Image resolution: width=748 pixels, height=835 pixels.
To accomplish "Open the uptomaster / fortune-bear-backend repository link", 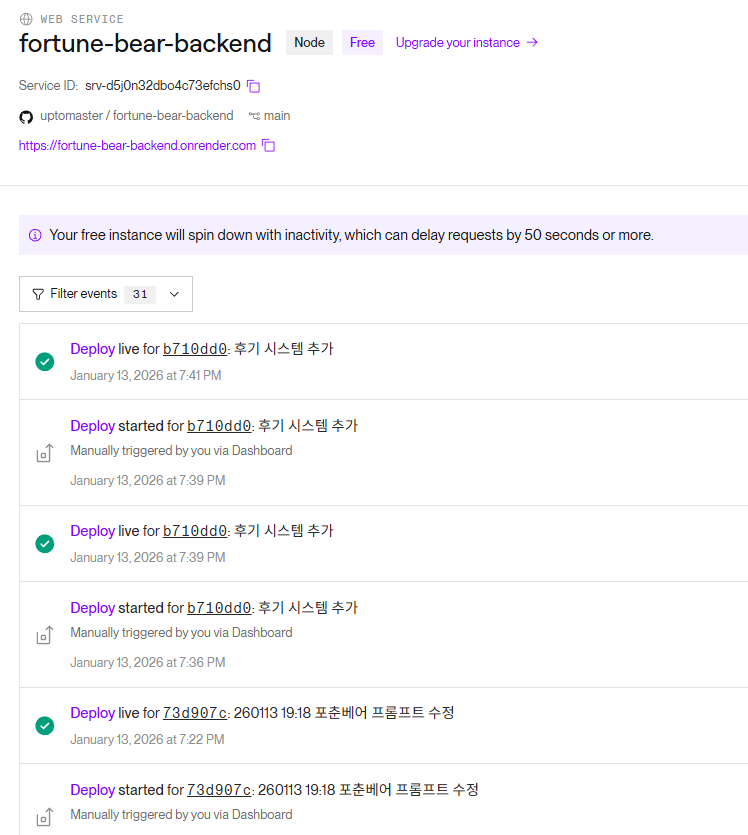I will click(136, 116).
